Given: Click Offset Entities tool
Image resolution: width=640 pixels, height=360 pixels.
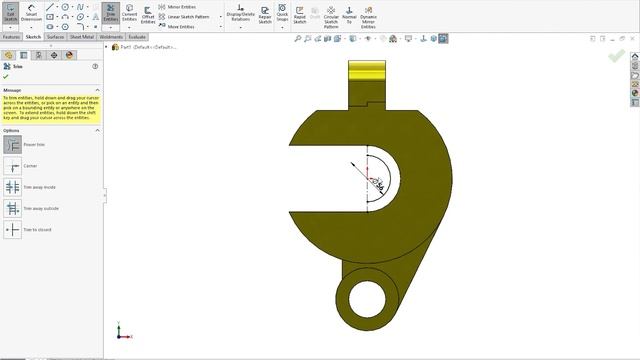Looking at the screenshot, I should 148,15.
